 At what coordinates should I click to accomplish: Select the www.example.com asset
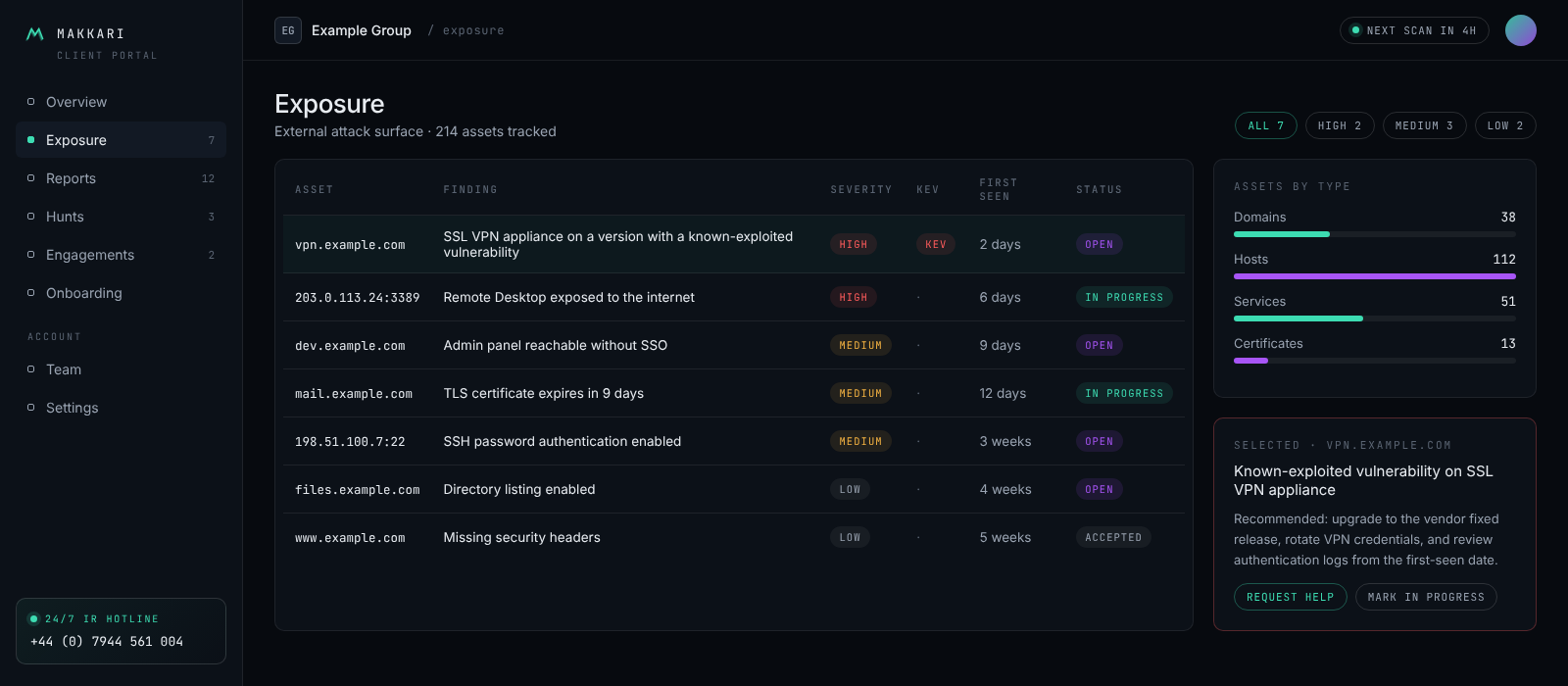350,537
